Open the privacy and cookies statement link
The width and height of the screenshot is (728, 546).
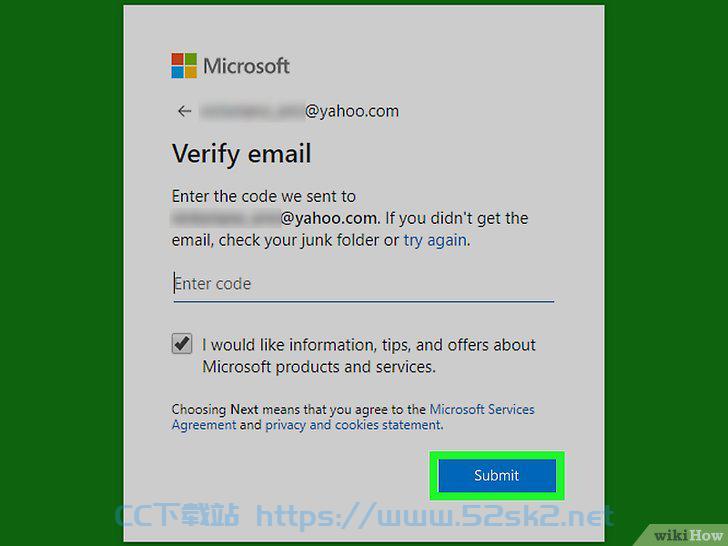pos(353,425)
